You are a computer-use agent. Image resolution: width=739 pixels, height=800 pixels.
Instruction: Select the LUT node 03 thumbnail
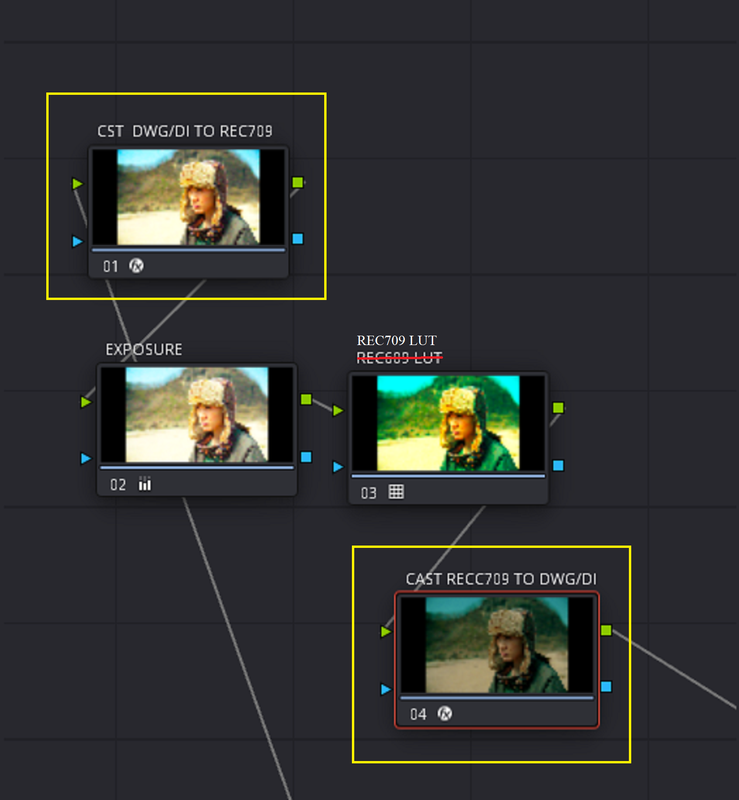(x=448, y=423)
